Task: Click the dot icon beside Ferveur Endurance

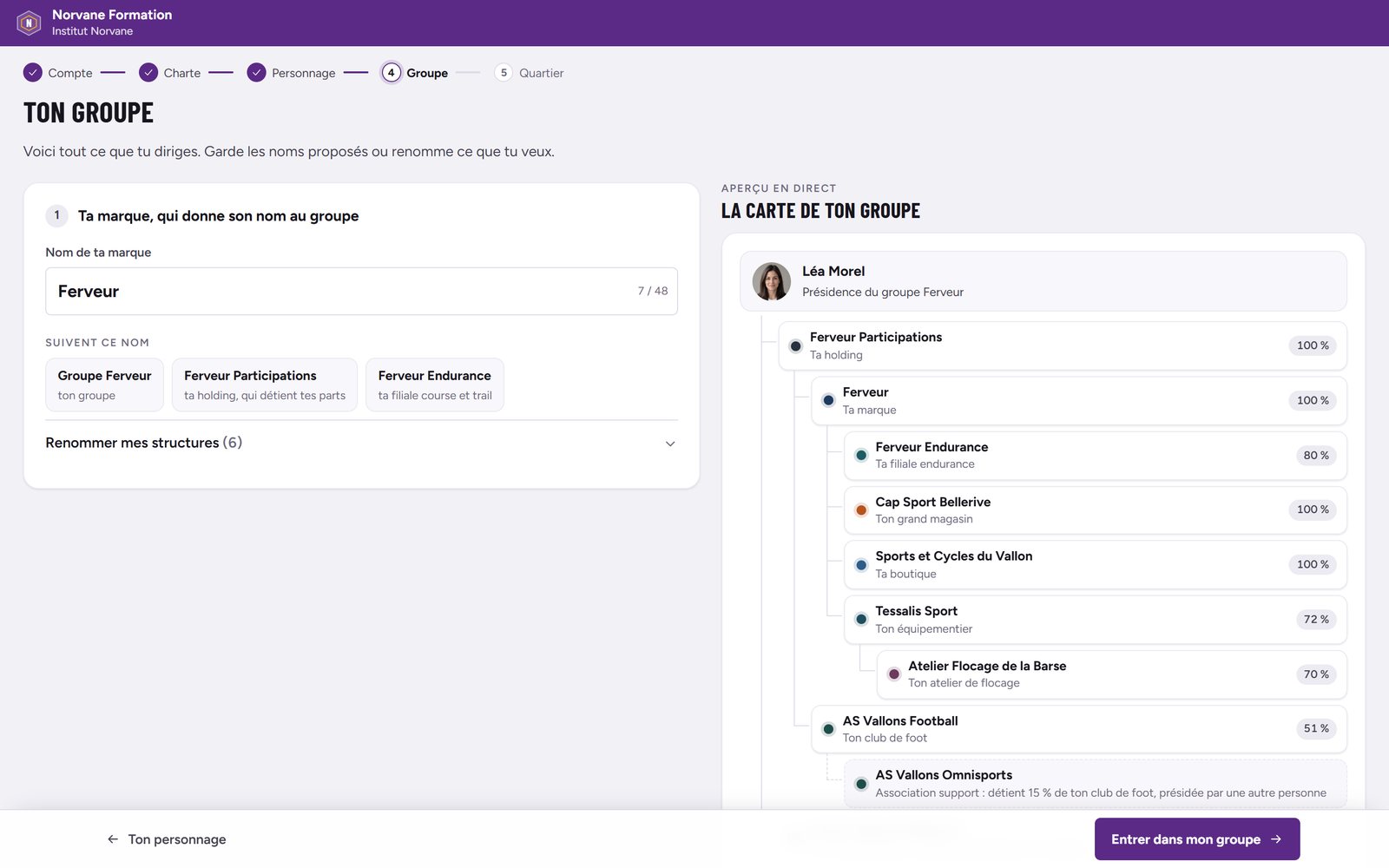Action: coord(861,455)
